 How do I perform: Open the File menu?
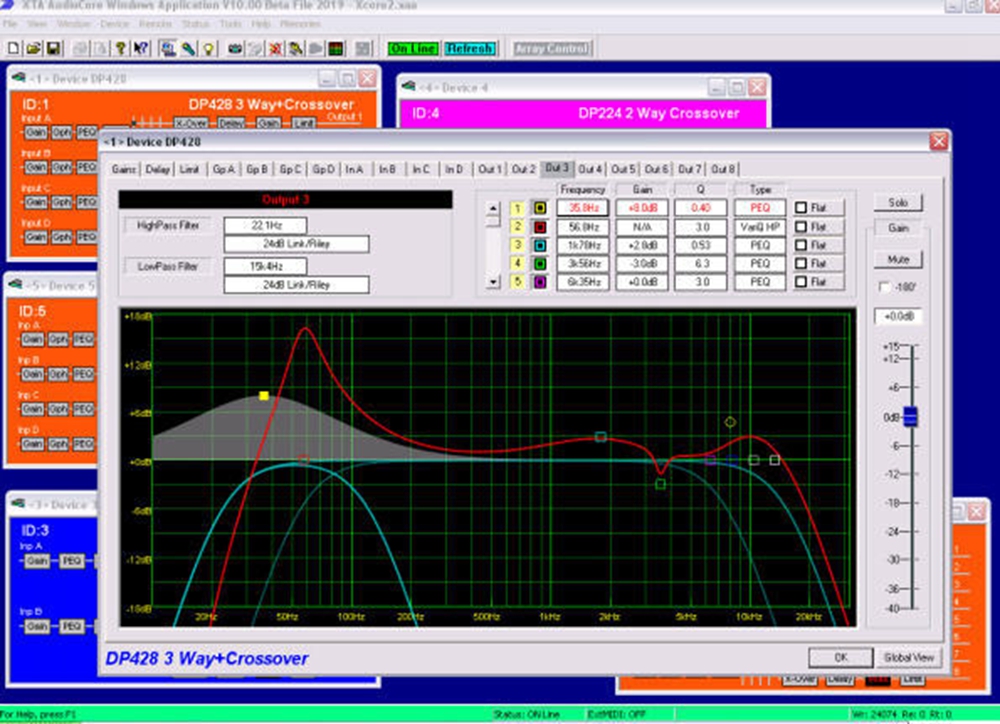10,24
